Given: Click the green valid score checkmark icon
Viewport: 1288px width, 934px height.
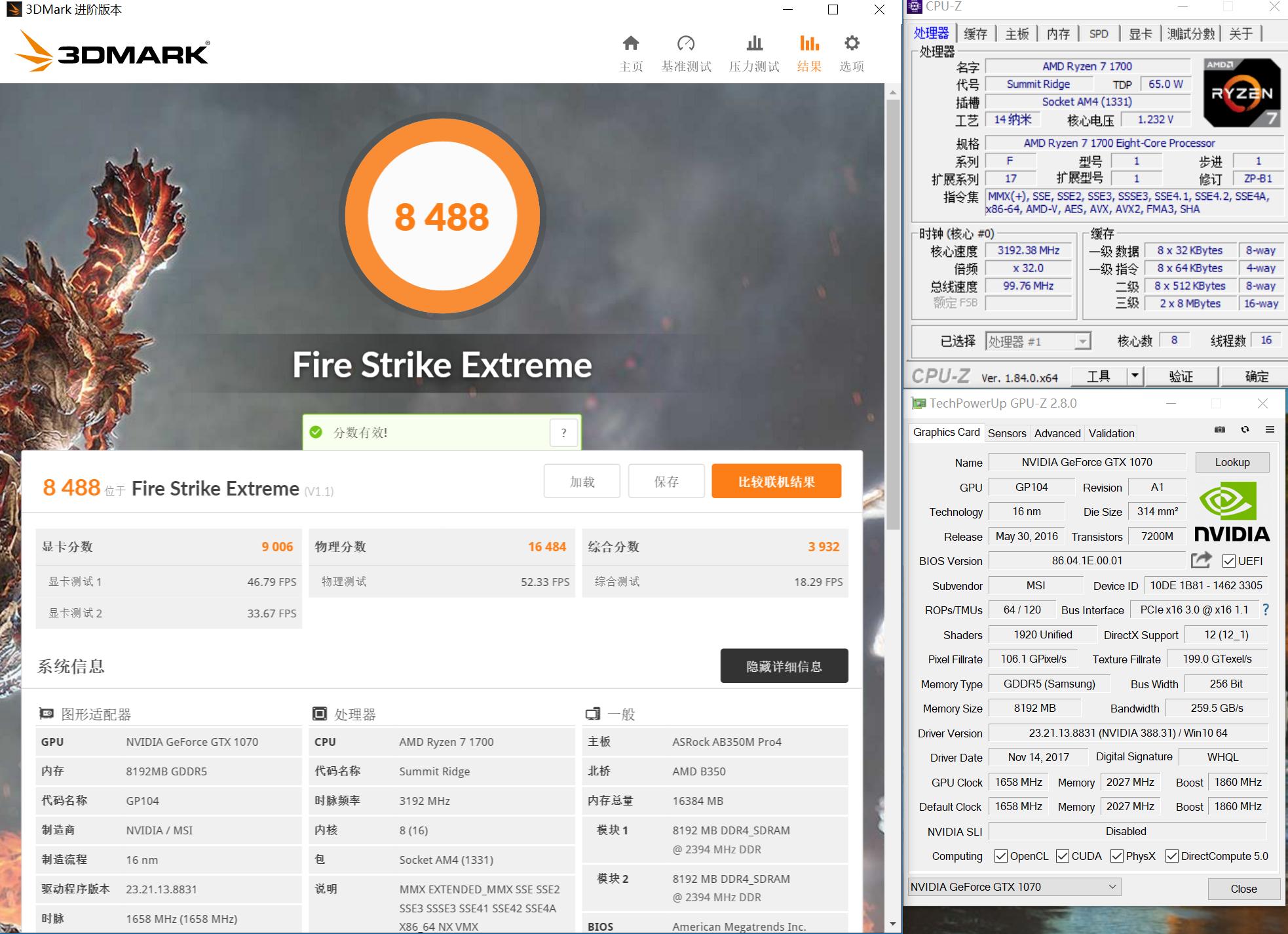Looking at the screenshot, I should point(316,432).
